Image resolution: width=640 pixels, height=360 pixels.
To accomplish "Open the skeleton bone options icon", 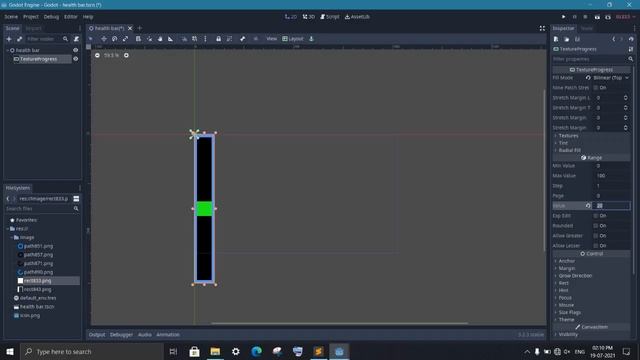I will click(x=242, y=39).
